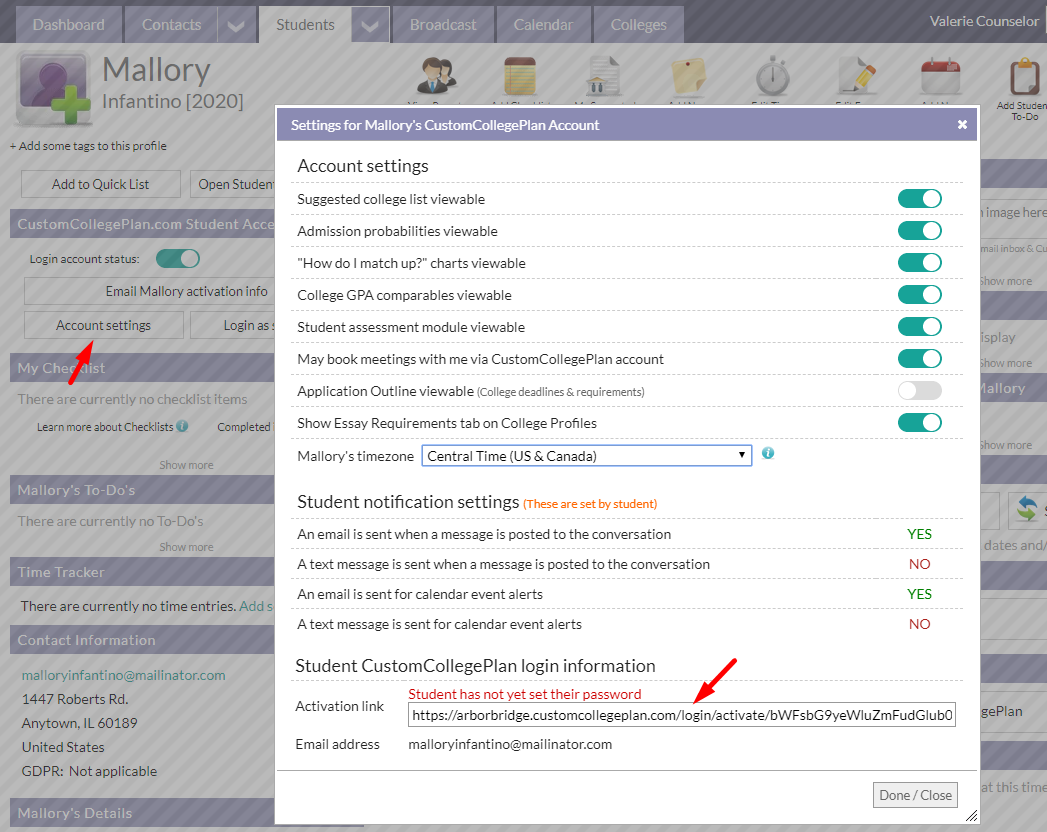Expand the Contacts tab dropdown arrow
Viewport: 1047px width, 832px height.
[236, 25]
